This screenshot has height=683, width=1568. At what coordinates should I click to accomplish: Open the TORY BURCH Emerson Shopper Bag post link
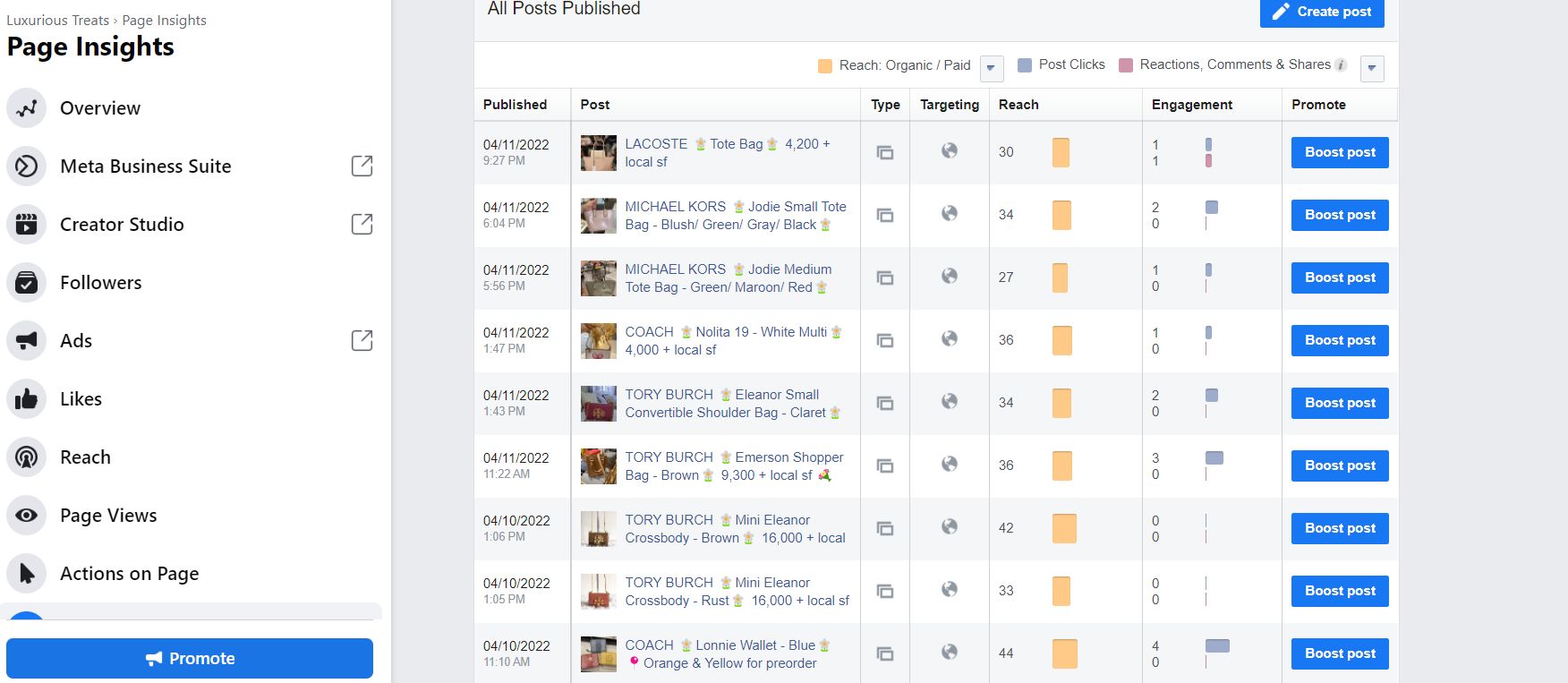coord(734,466)
